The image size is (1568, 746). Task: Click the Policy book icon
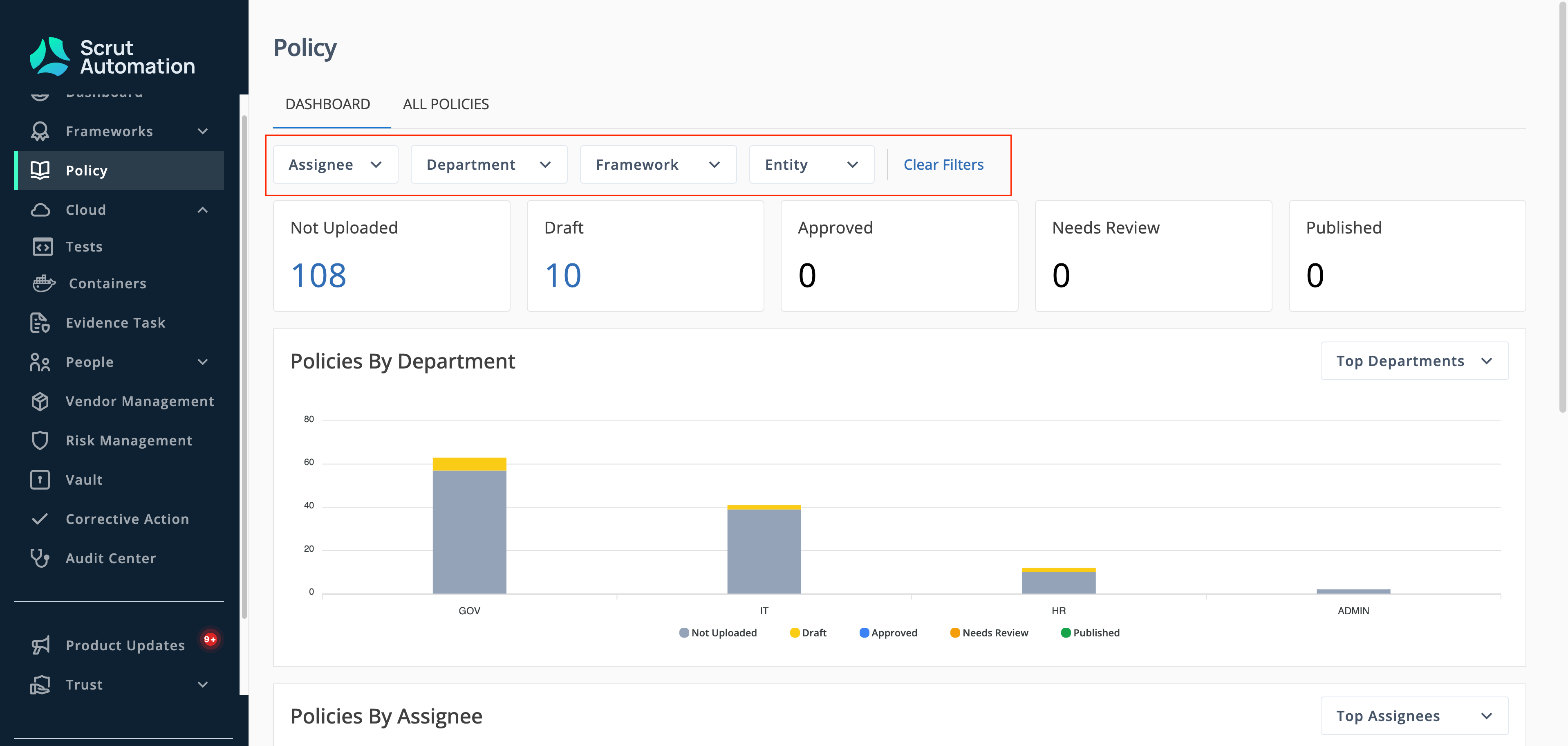40,171
